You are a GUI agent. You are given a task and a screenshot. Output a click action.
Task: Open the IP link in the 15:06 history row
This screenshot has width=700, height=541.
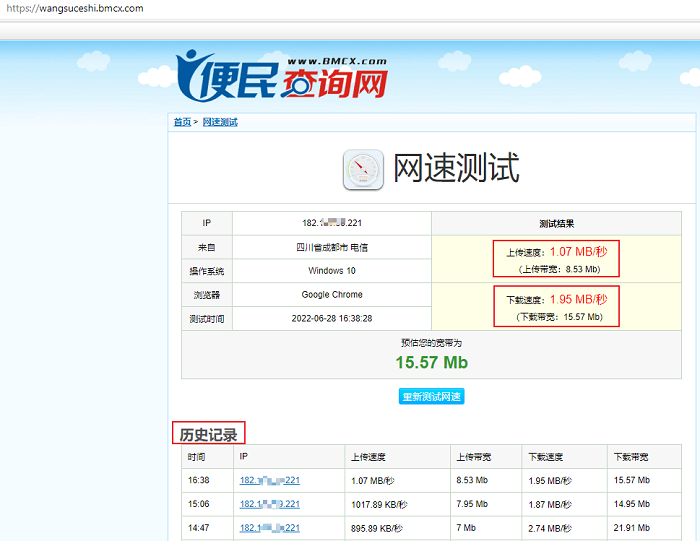269,504
